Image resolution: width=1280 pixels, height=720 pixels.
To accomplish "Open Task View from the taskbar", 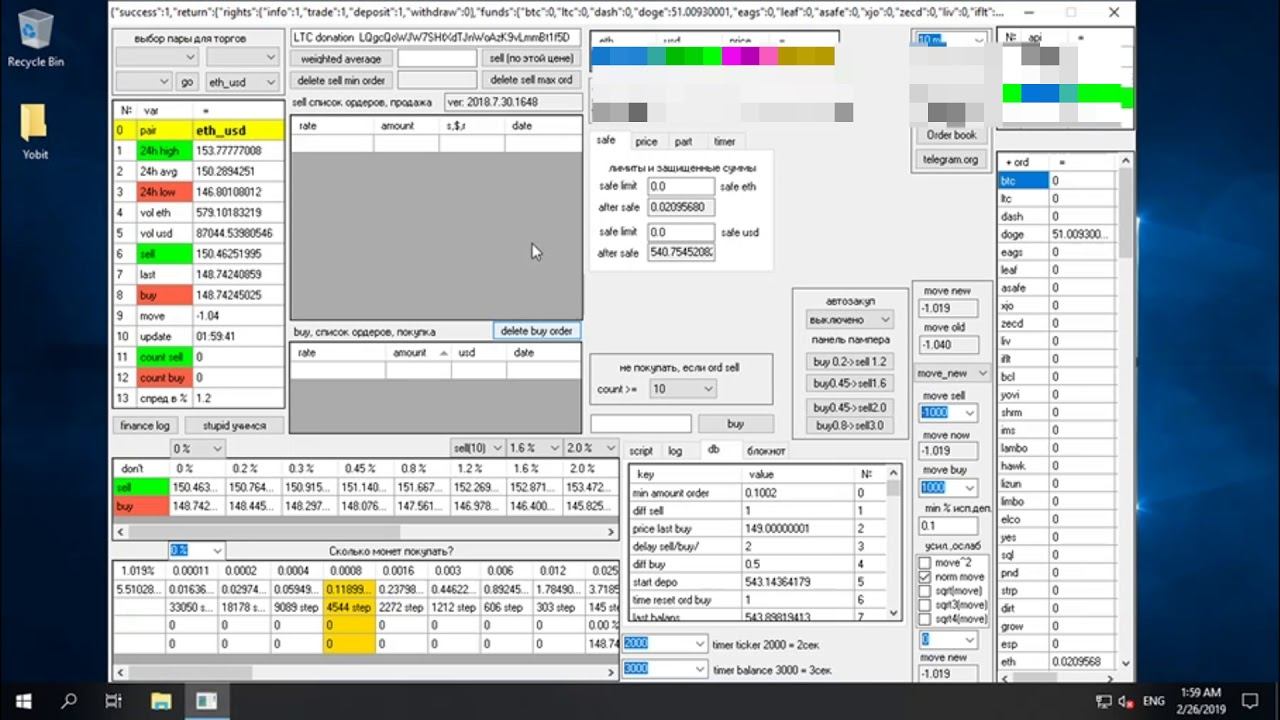I will (x=114, y=701).
